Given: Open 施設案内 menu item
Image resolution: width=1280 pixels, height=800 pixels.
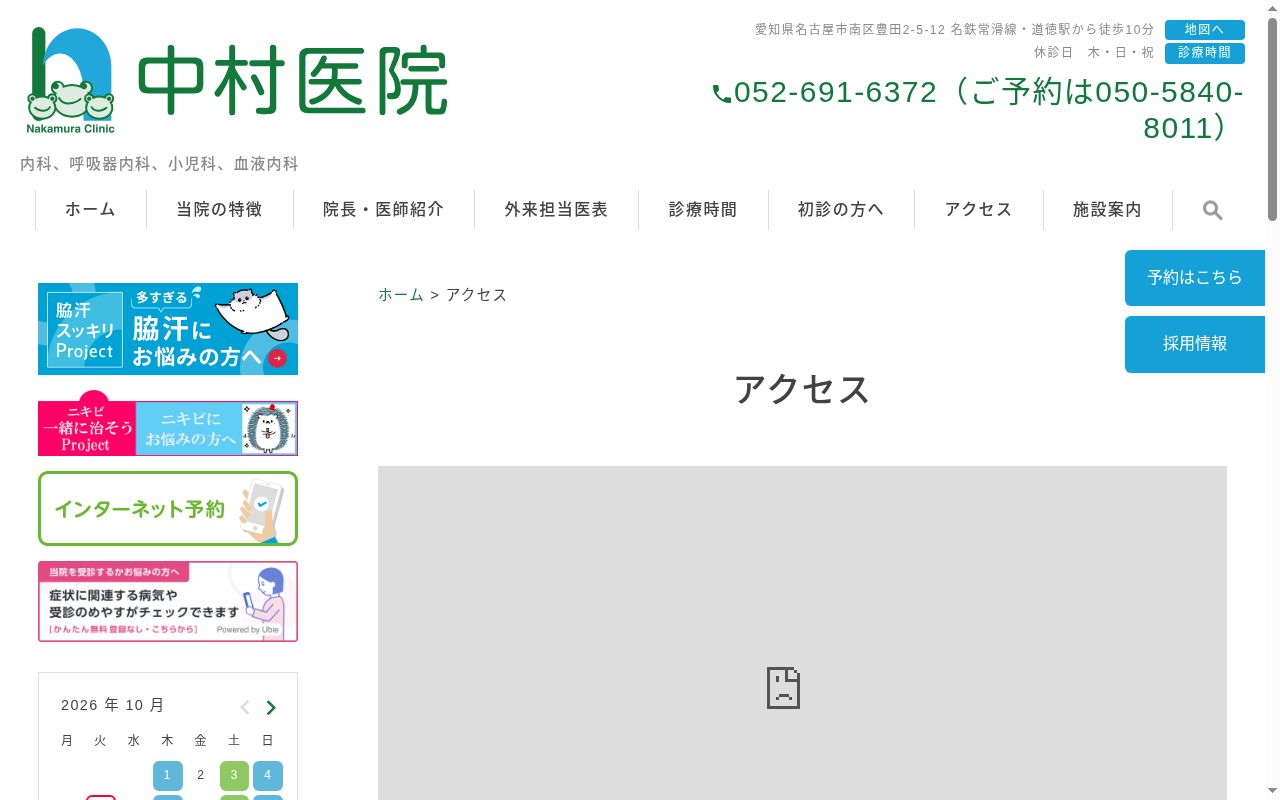Looking at the screenshot, I should (x=1107, y=210).
